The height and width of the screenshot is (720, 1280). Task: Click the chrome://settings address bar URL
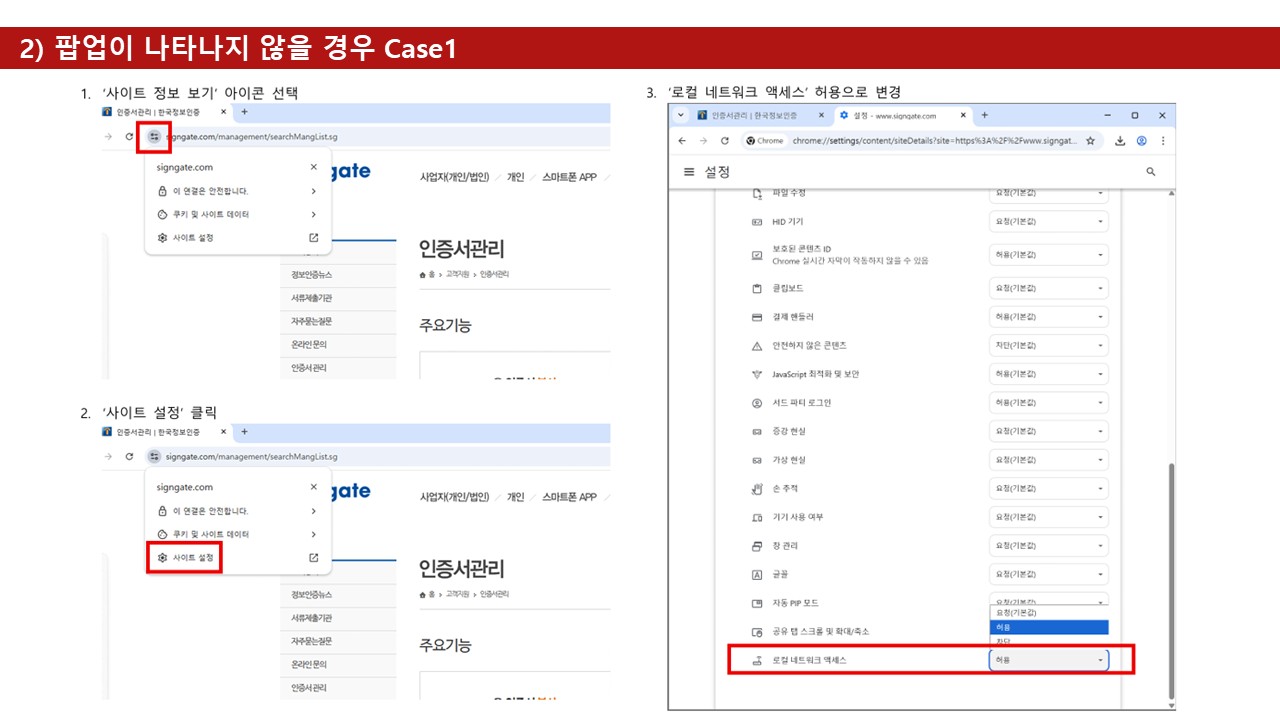(935, 141)
